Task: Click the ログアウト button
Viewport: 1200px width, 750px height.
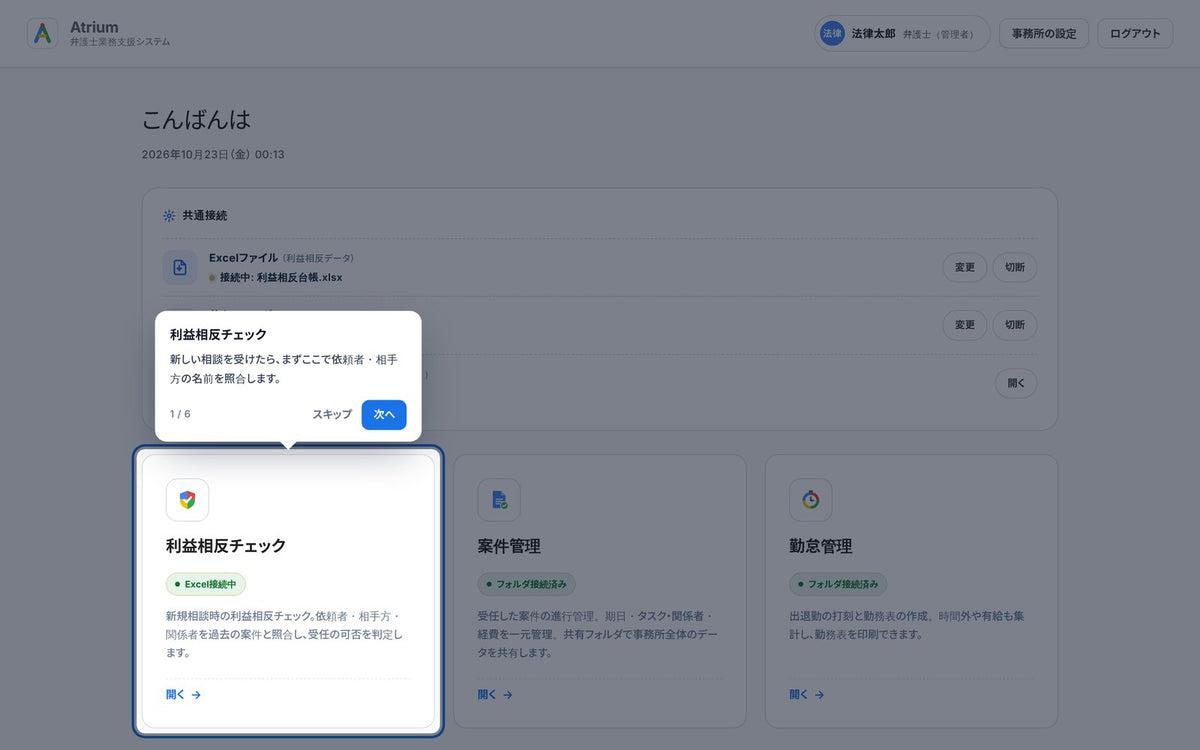Action: [1135, 33]
